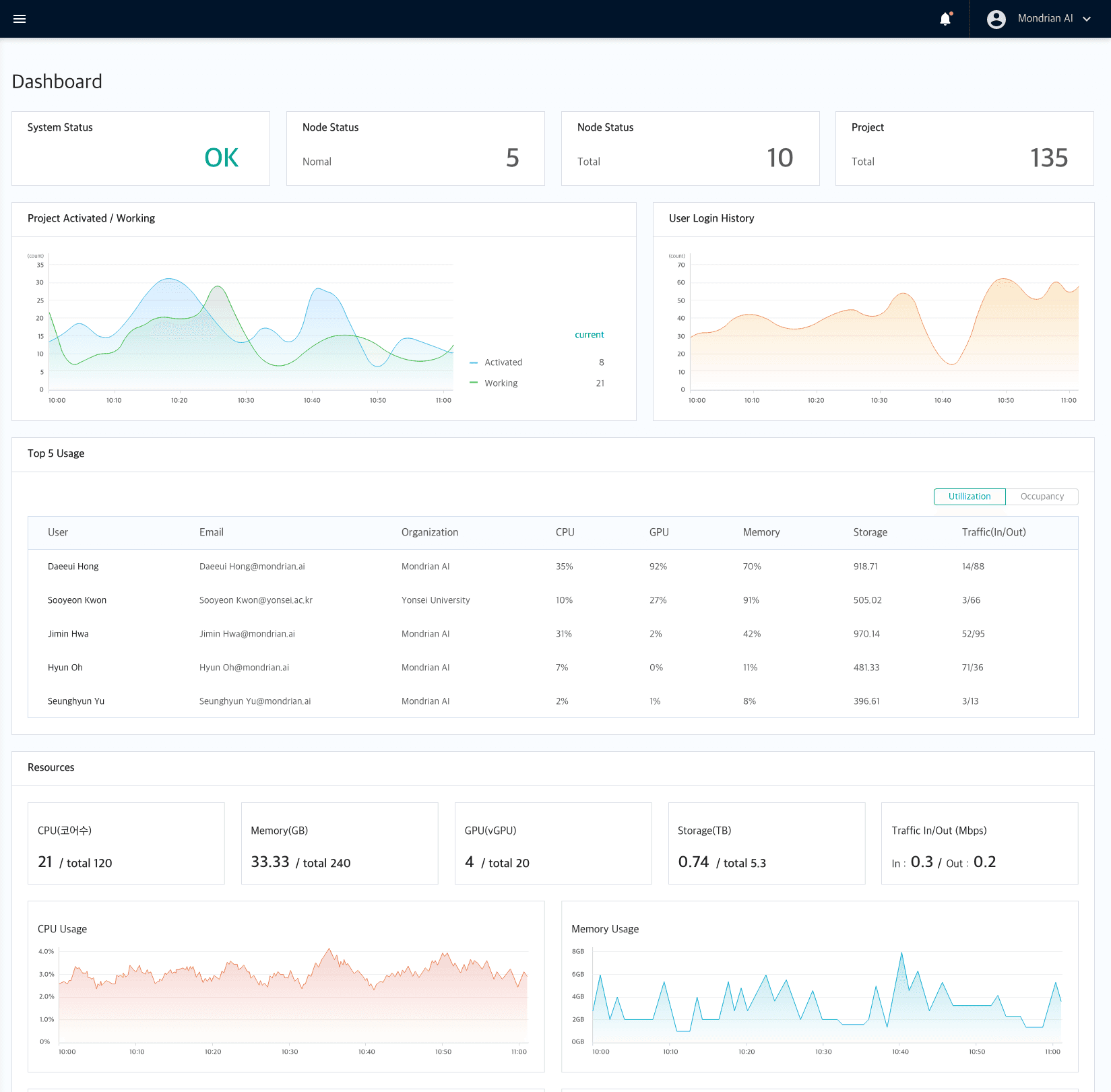Viewport: 1111px width, 1092px height.
Task: Open the Project Total 135 card
Action: [x=965, y=148]
